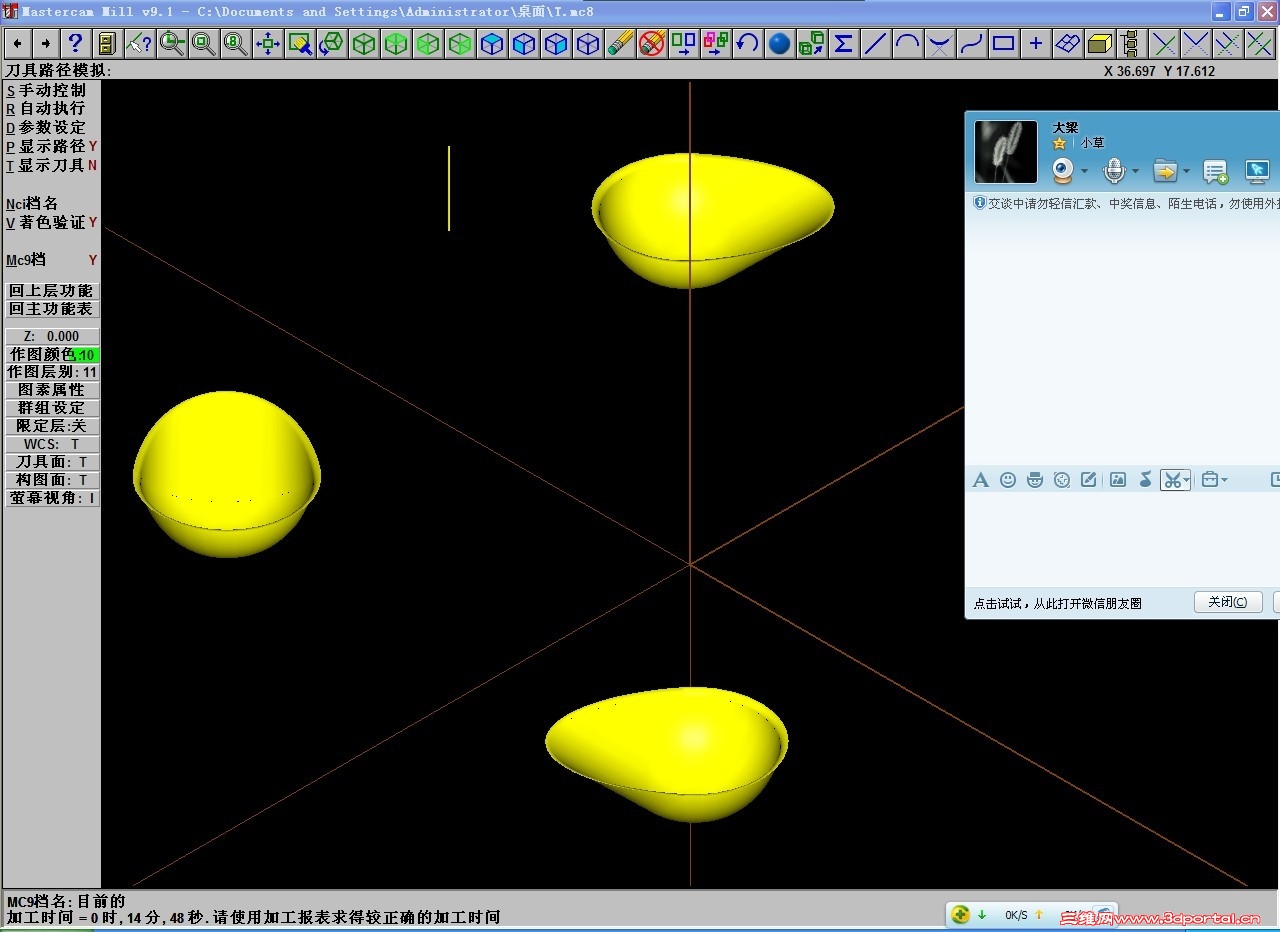
Task: Toggle 着色验证 (shaded verify) option
Action: coord(52,222)
